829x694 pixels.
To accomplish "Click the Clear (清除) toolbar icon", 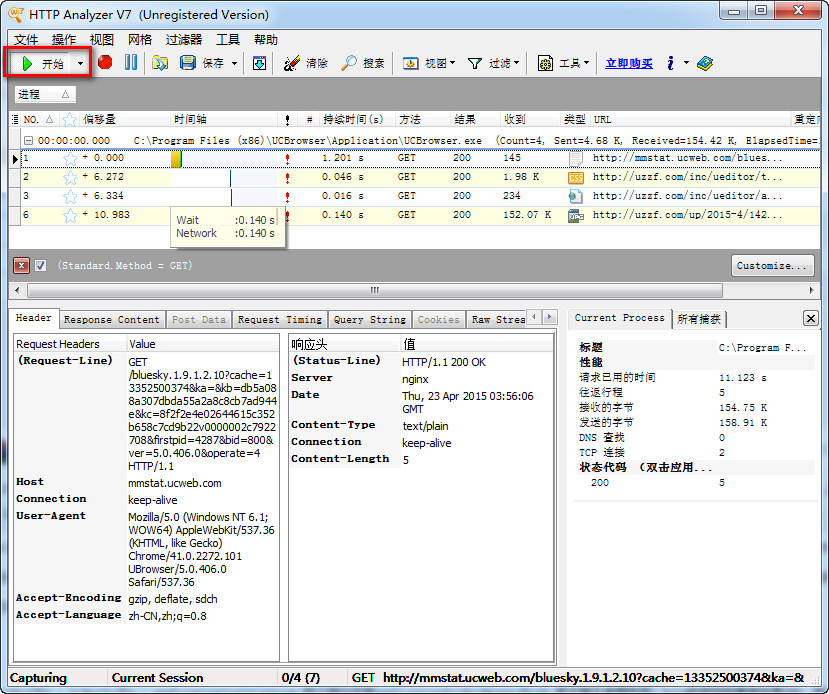I will pos(292,63).
